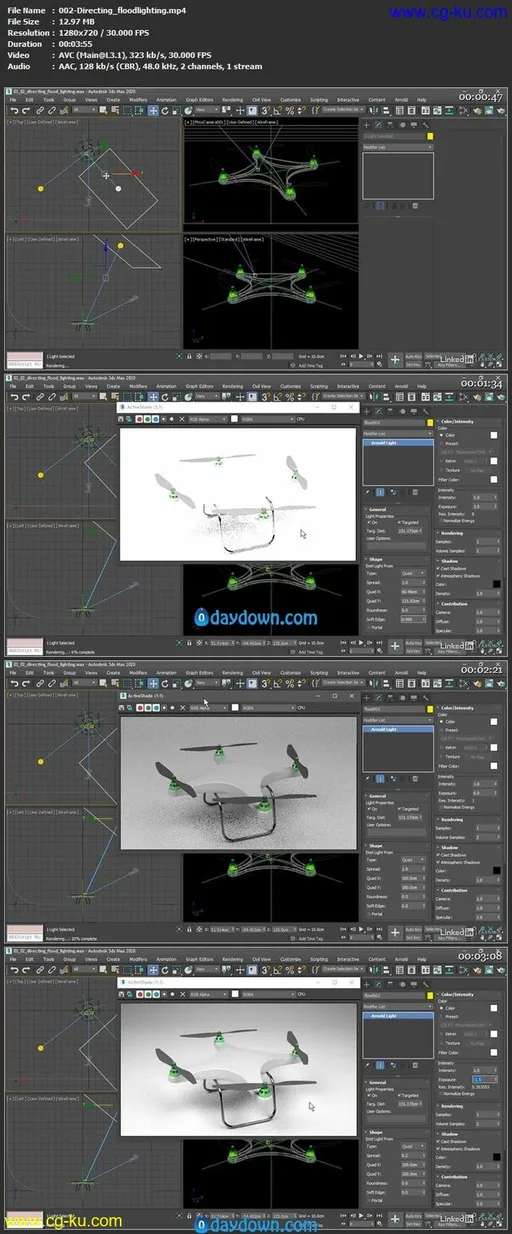Select the highlighted Move tool in 00:00:47 frame
512x1234 pixels.
tap(153, 110)
